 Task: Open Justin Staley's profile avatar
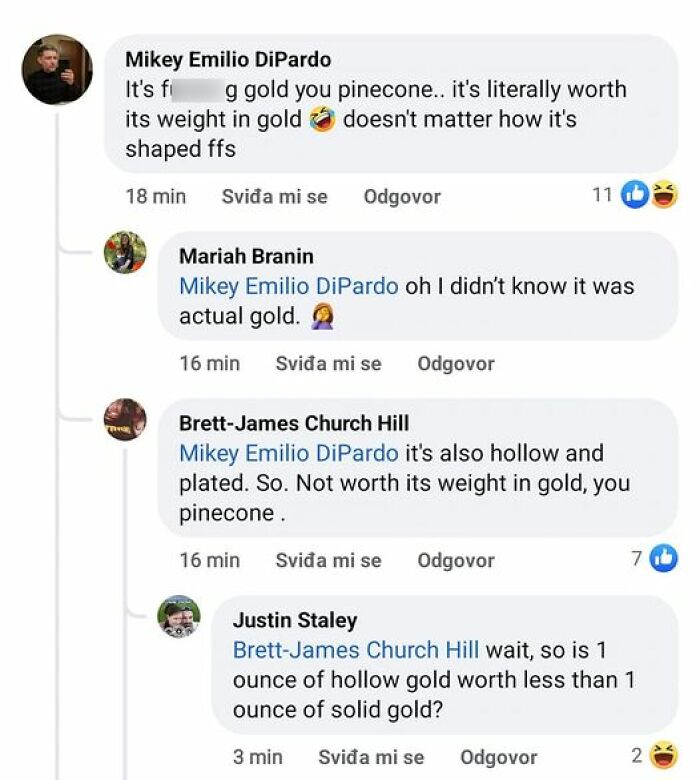(179, 616)
